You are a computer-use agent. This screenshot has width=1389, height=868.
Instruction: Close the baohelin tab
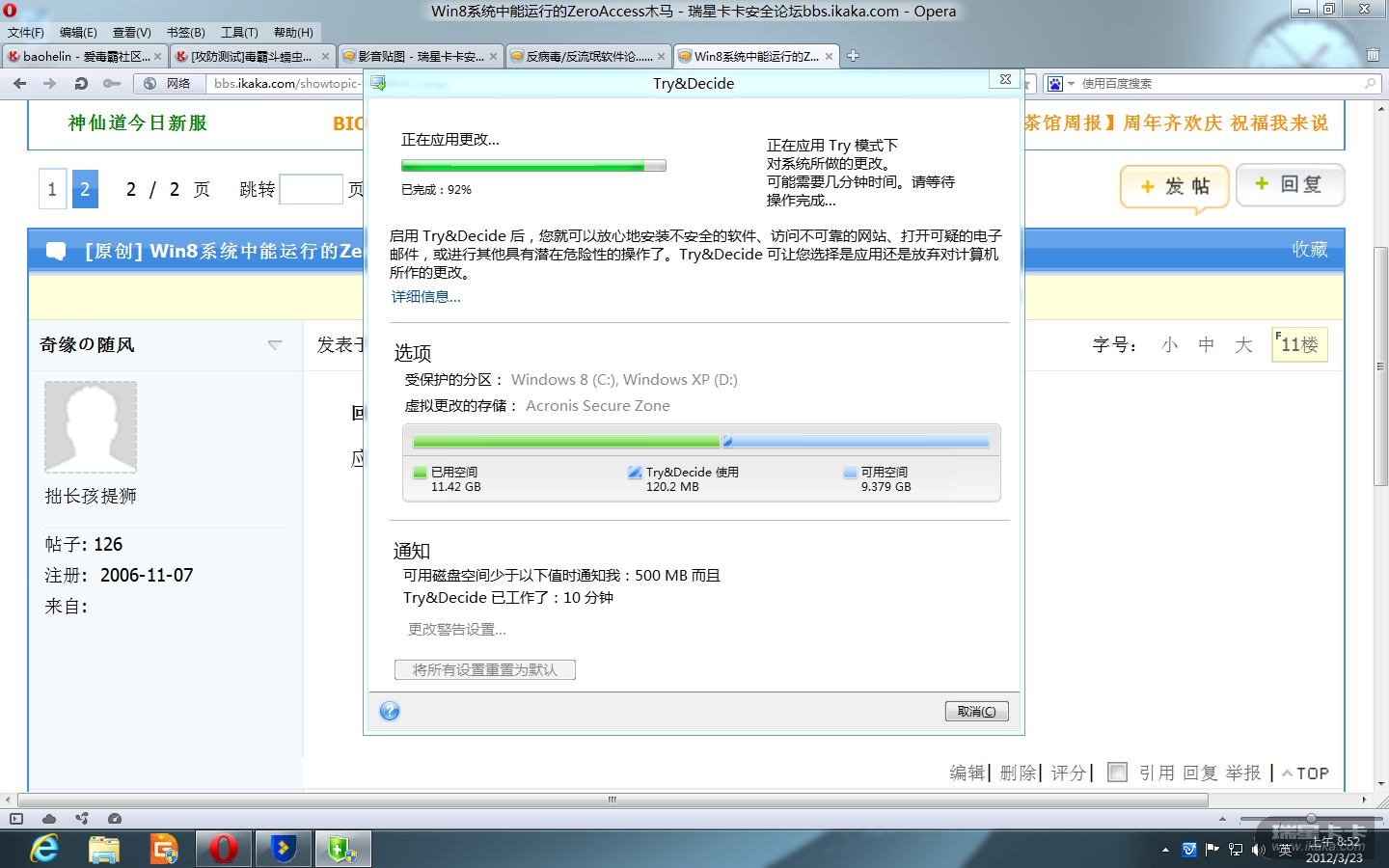[158, 56]
